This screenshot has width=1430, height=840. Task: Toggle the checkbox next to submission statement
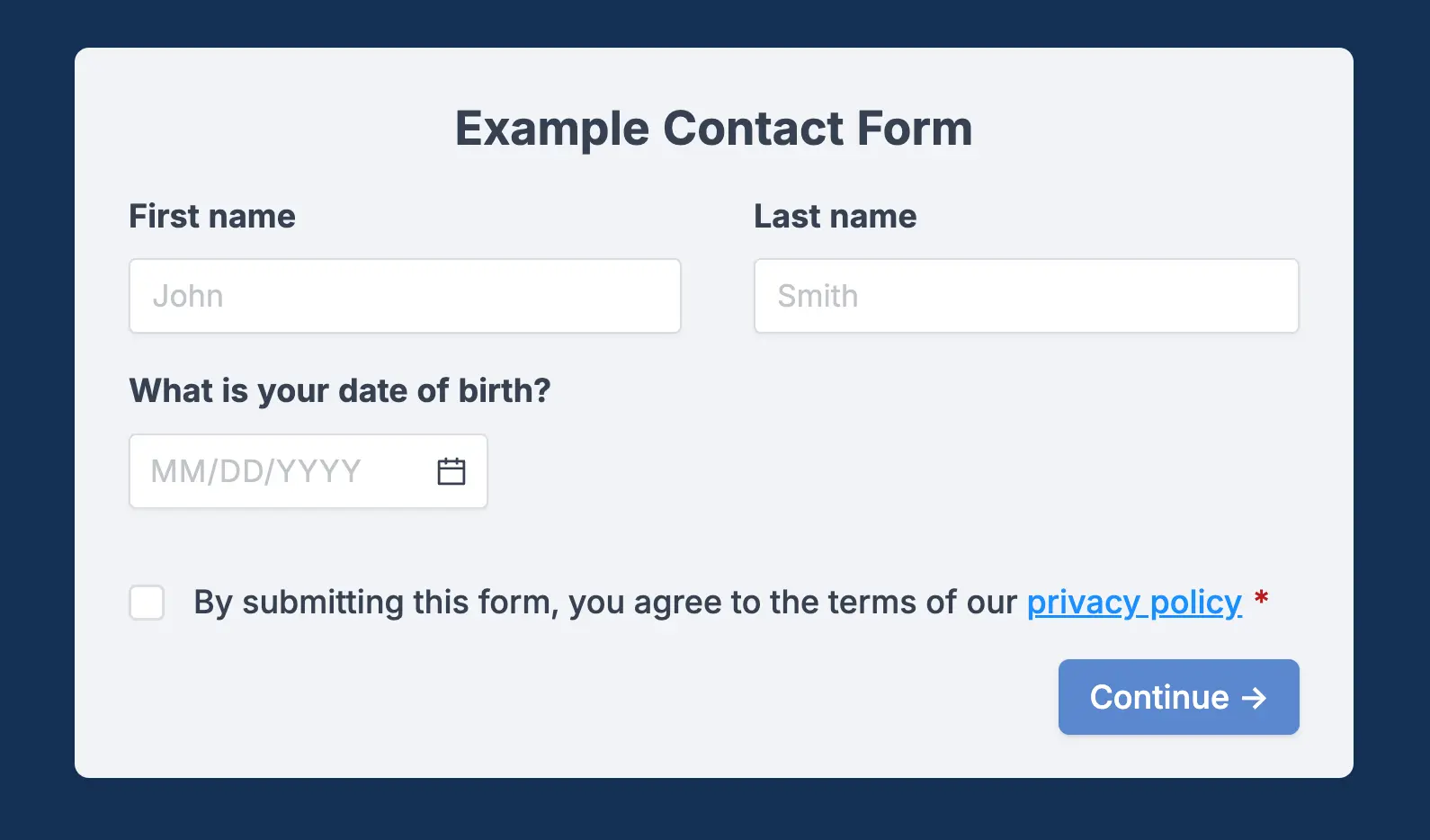click(x=147, y=603)
